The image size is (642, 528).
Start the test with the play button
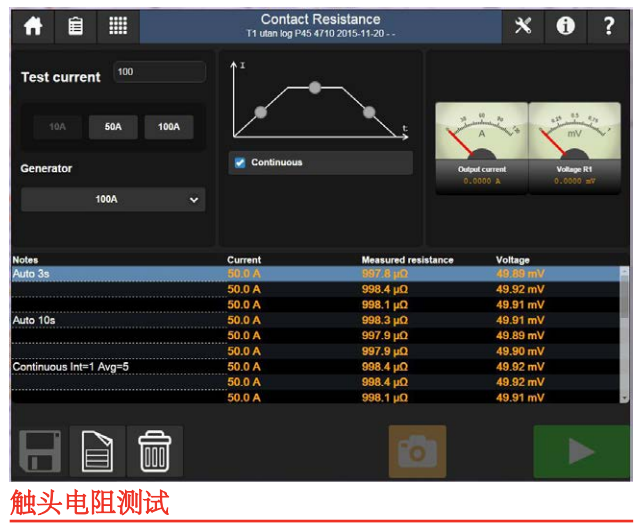[581, 452]
